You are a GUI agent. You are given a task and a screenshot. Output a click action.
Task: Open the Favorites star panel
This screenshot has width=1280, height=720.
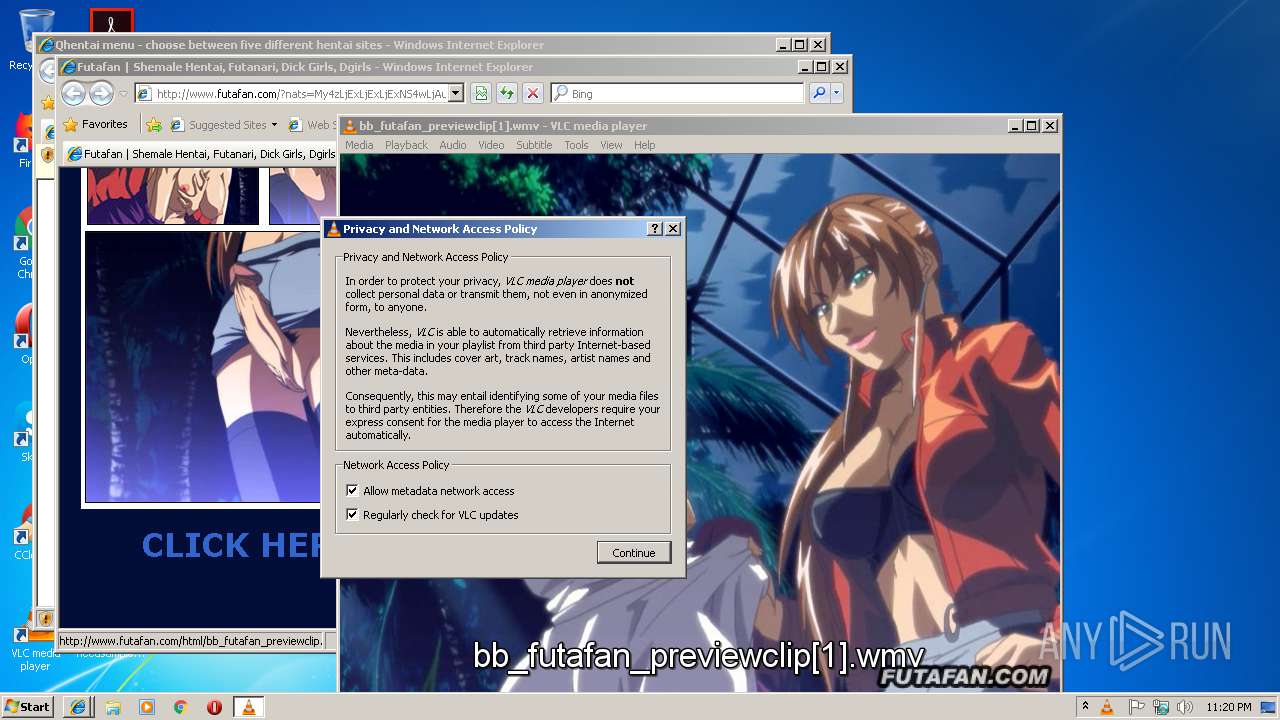click(x=95, y=125)
